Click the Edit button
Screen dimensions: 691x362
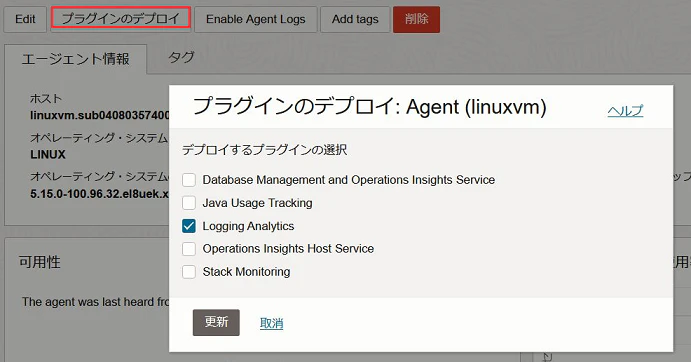[25, 19]
